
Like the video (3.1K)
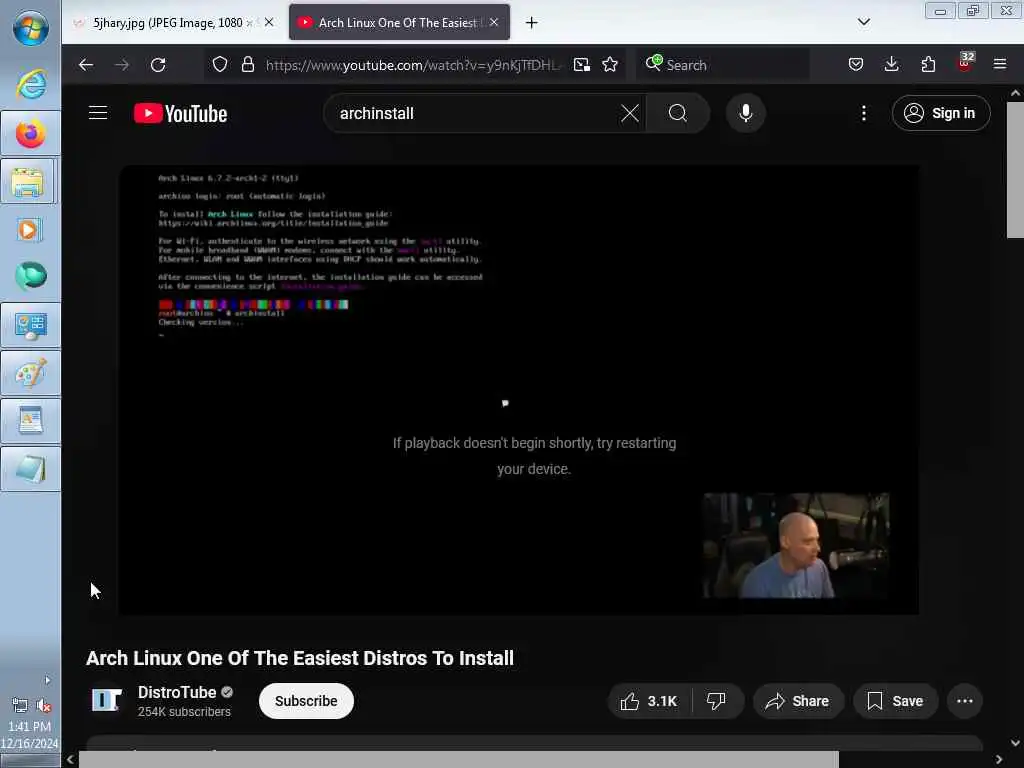coord(649,701)
